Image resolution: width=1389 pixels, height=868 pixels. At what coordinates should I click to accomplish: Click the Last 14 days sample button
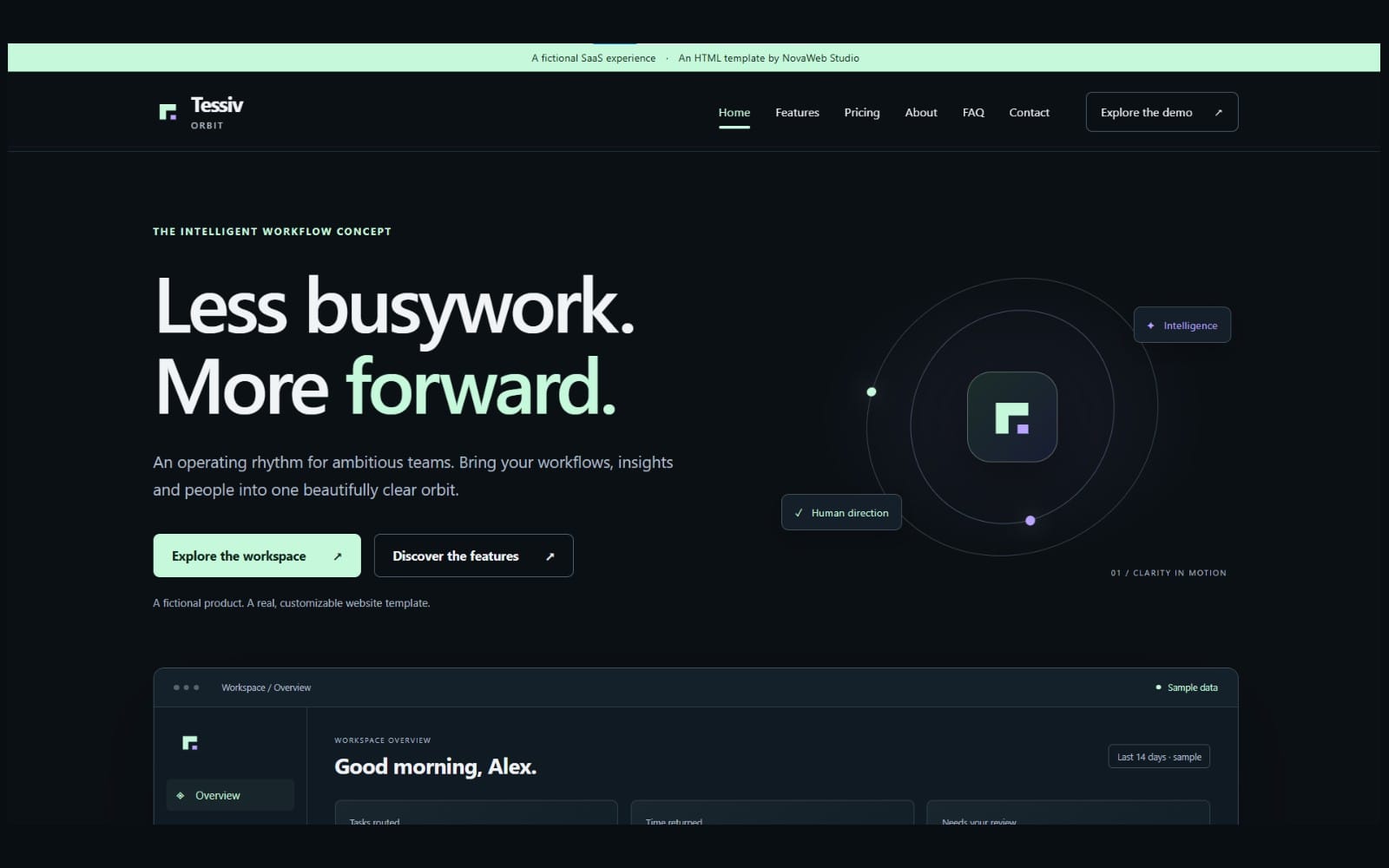pos(1159,757)
